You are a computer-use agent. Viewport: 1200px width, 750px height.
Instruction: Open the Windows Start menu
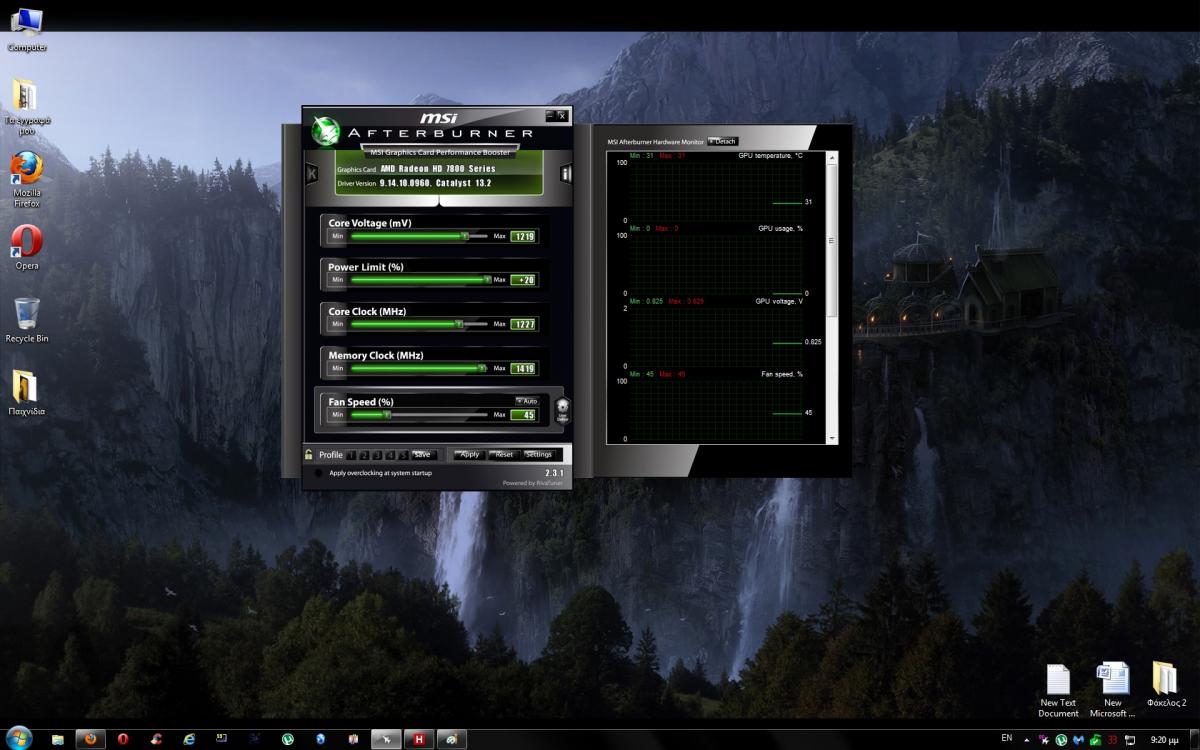[x=19, y=738]
